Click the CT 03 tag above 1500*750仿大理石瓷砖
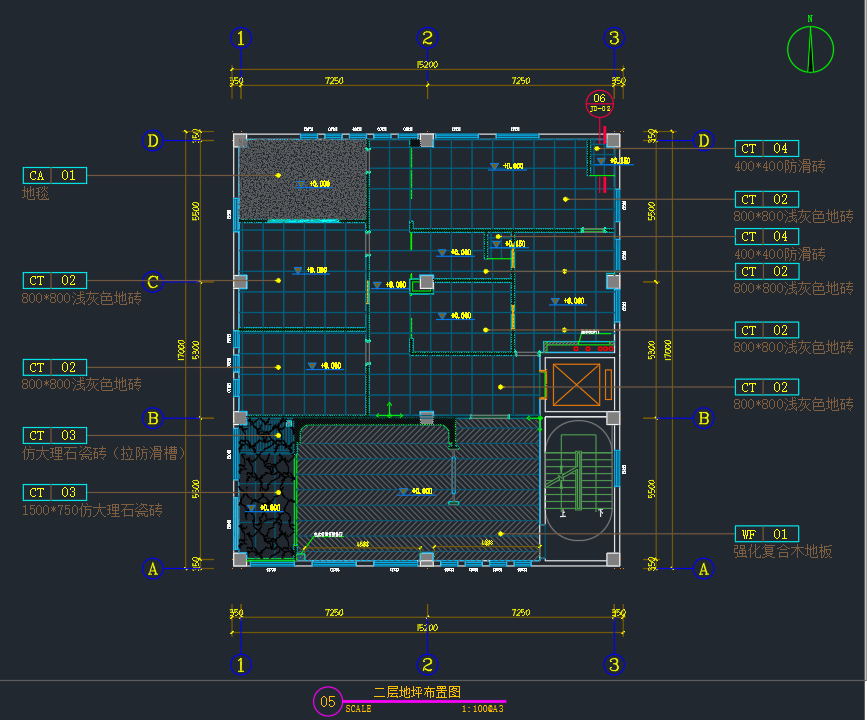This screenshot has width=867, height=720. 55,492
